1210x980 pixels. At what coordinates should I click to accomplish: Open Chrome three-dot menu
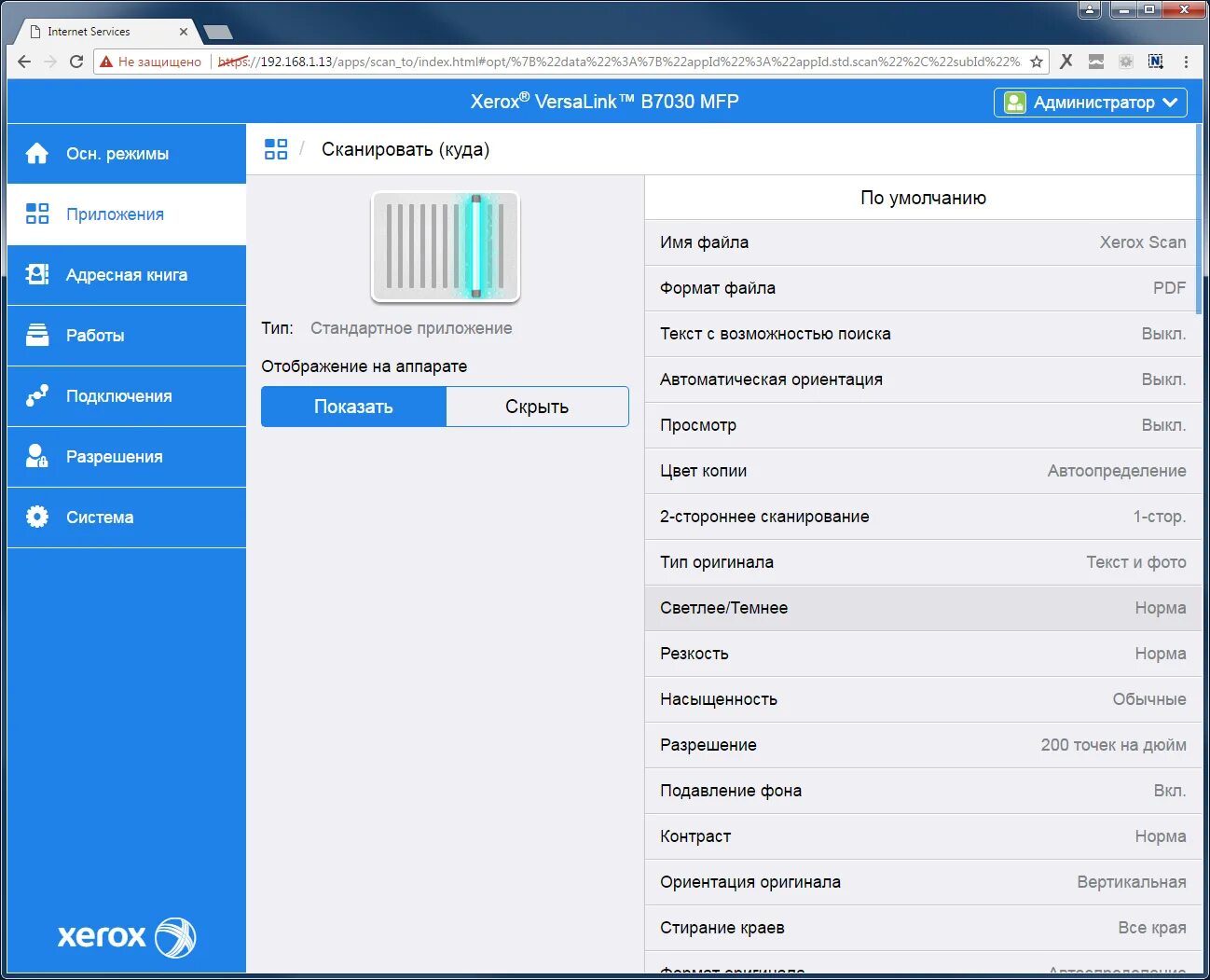(1186, 62)
